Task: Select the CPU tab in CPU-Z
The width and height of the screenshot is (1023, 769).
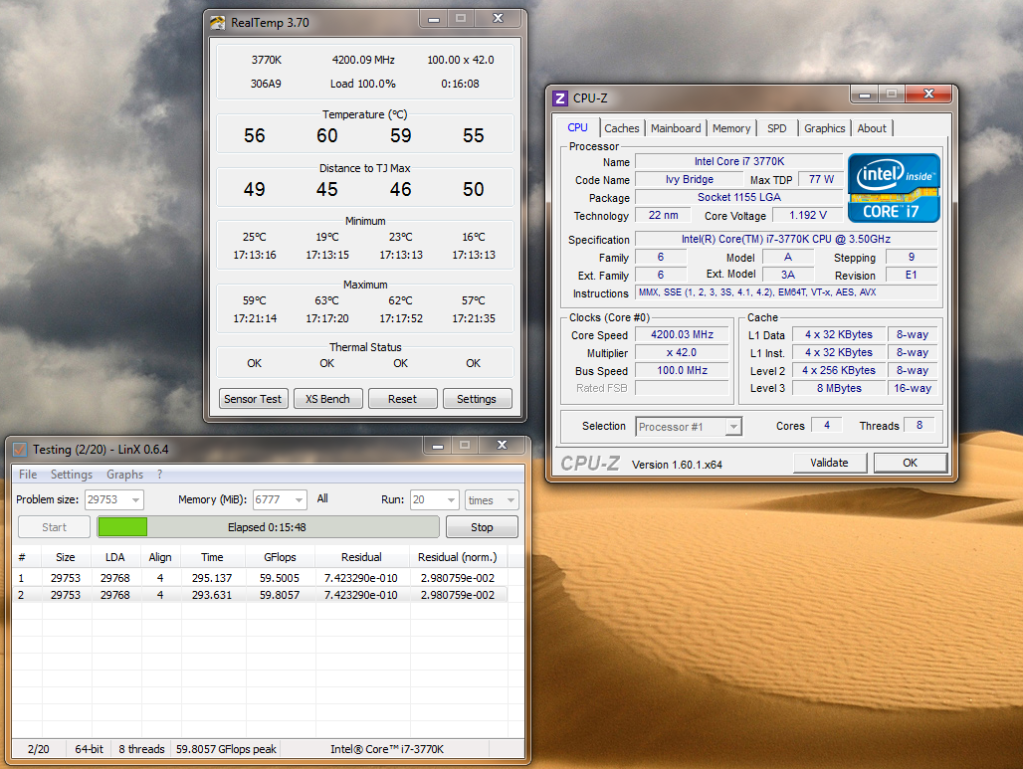Action: [x=577, y=128]
